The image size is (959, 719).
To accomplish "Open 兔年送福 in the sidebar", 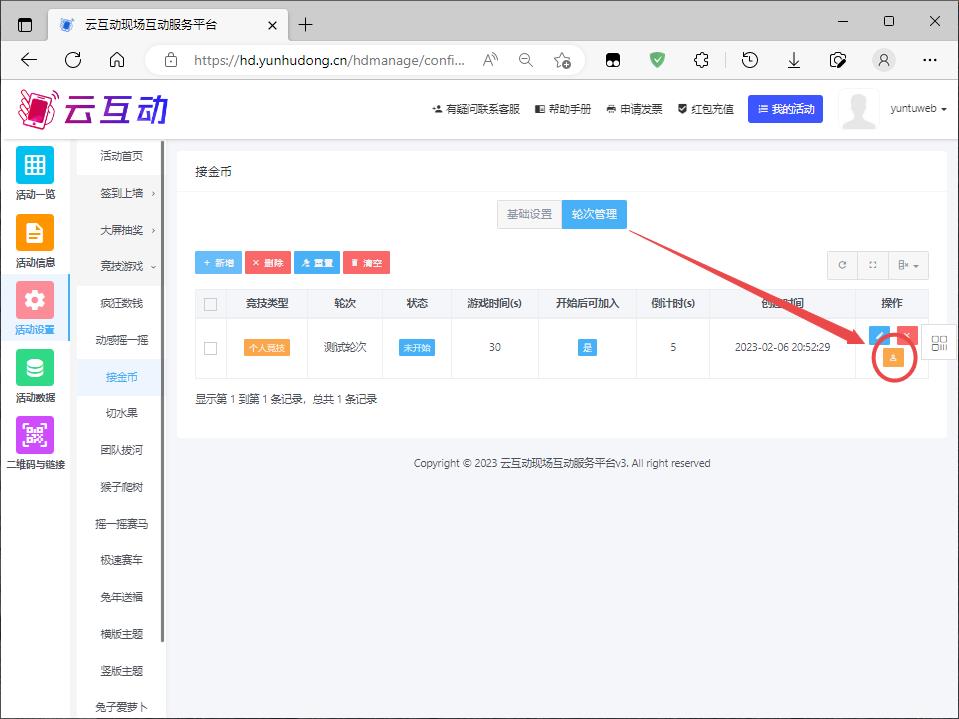I will (x=122, y=597).
